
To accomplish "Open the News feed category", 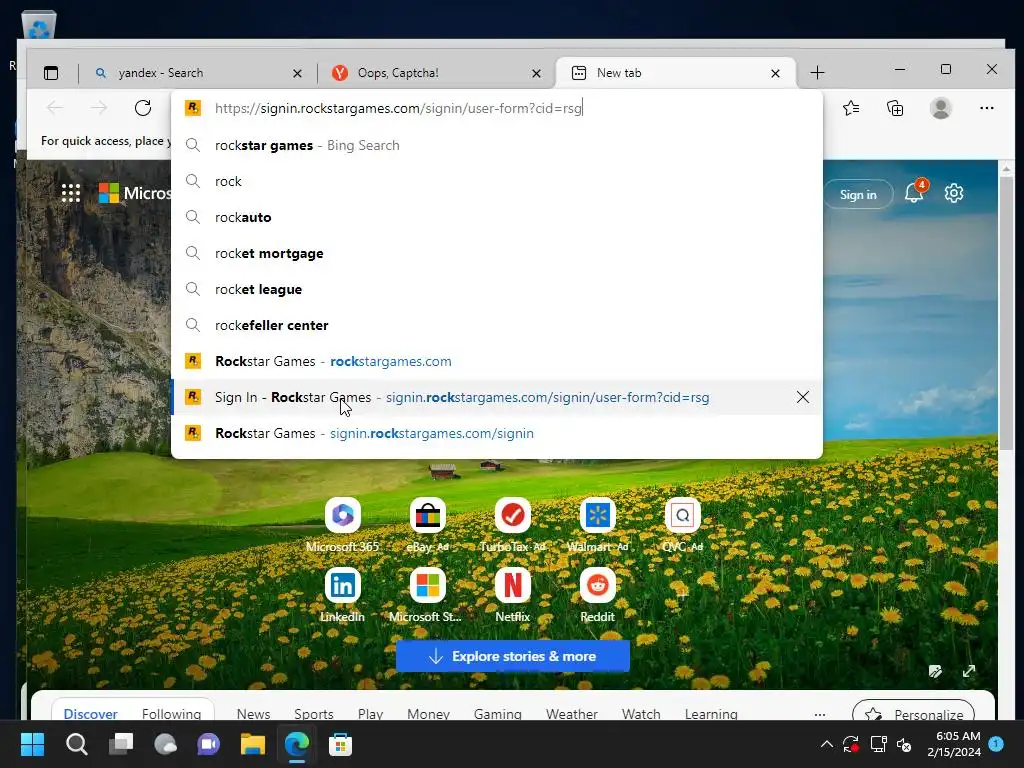I will (x=253, y=714).
